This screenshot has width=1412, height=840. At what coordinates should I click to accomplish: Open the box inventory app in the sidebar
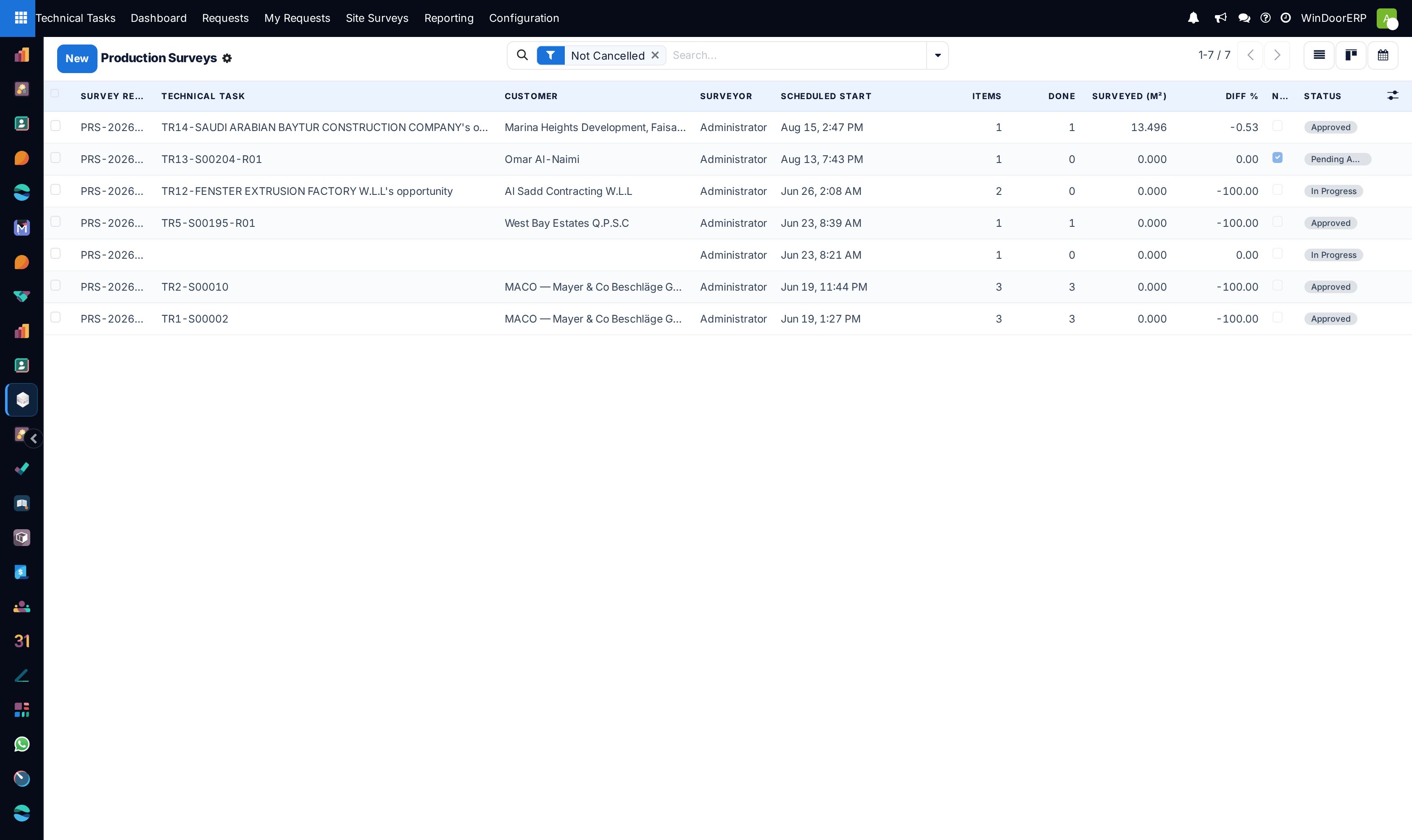21,538
